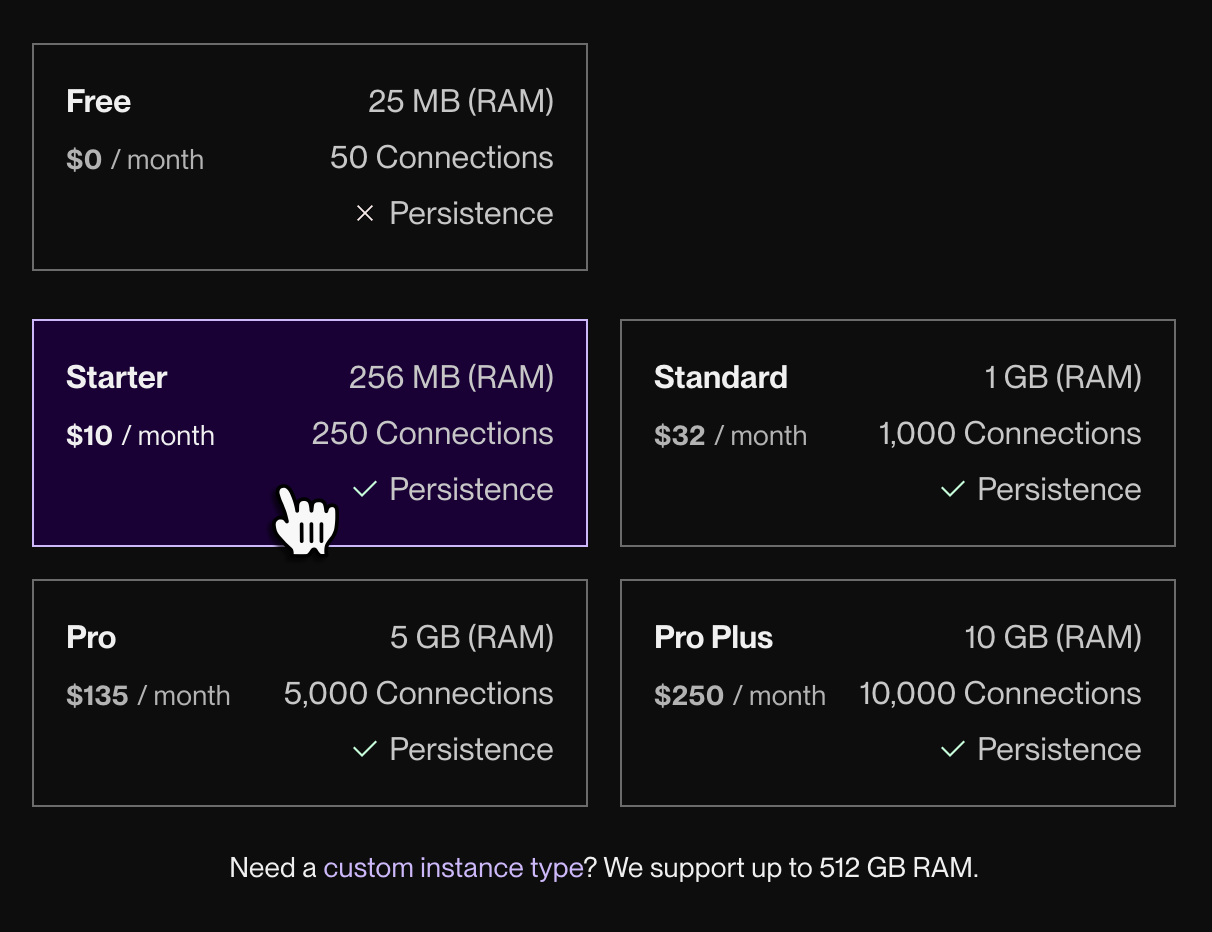This screenshot has width=1212, height=932.
Task: Open the custom instance type link
Action: pyautogui.click(x=453, y=867)
